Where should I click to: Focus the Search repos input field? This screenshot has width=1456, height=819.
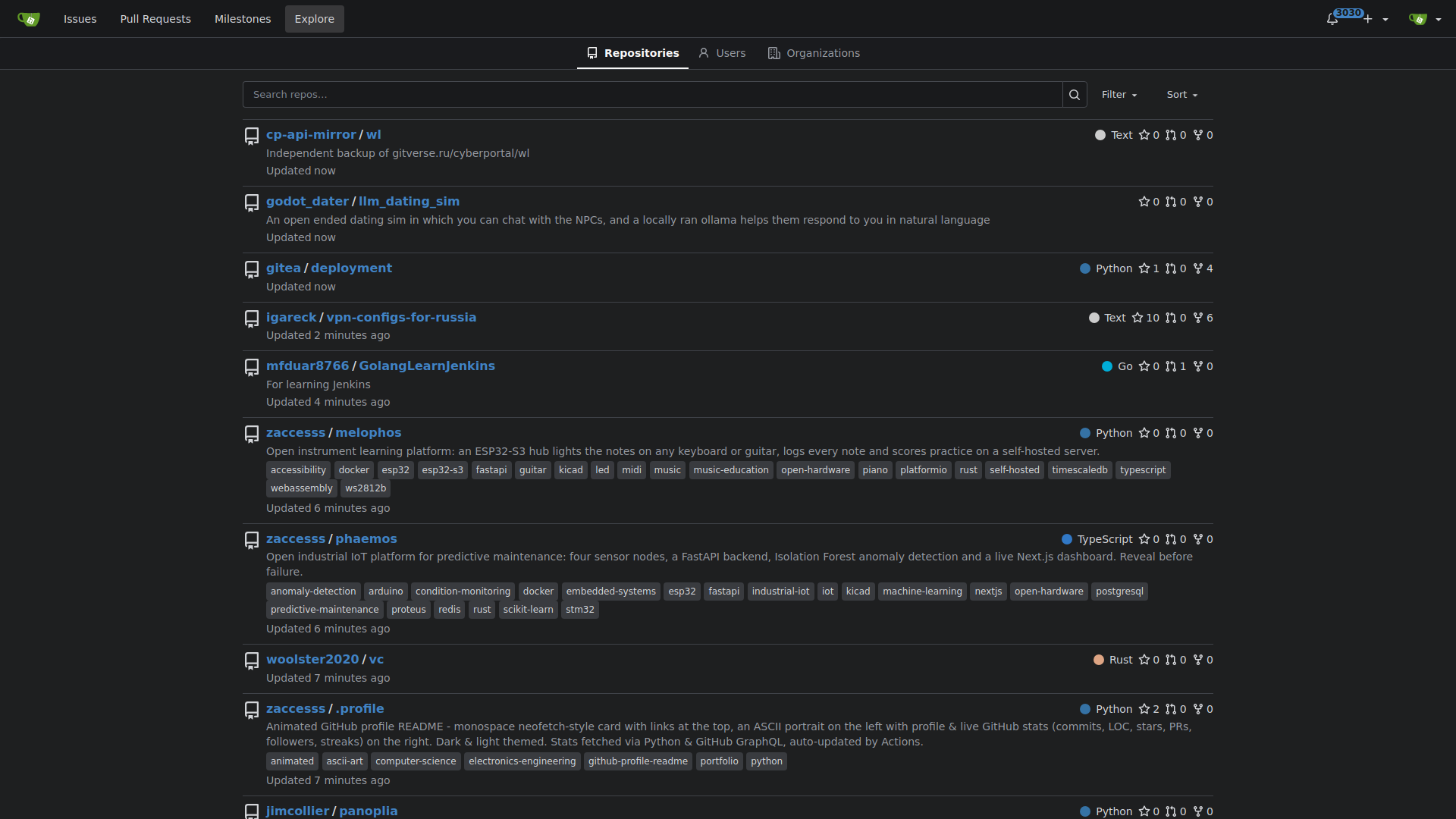652,95
